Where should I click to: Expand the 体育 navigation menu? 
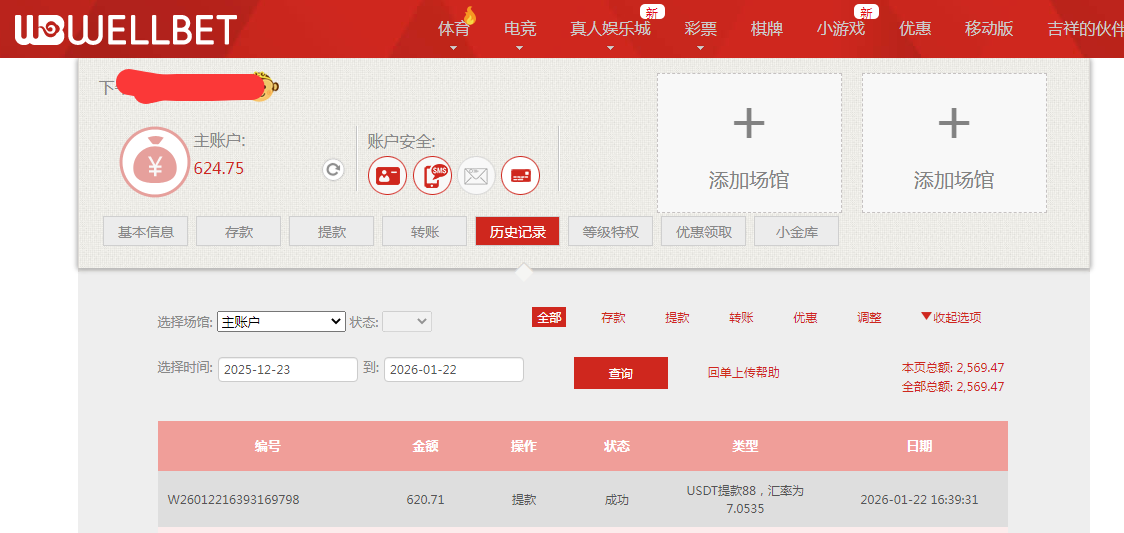(x=453, y=29)
